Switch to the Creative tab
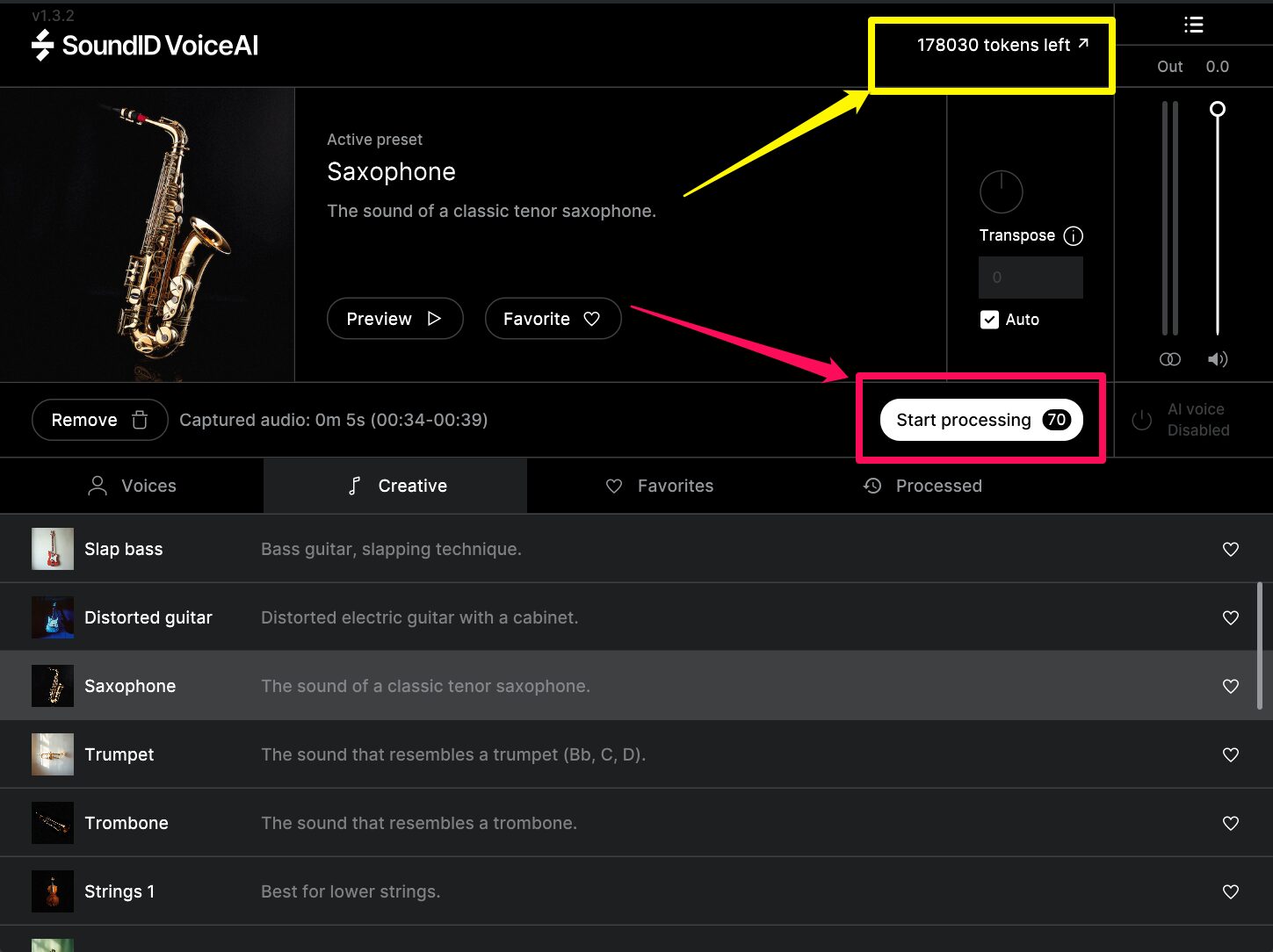This screenshot has width=1273, height=952. pyautogui.click(x=395, y=486)
